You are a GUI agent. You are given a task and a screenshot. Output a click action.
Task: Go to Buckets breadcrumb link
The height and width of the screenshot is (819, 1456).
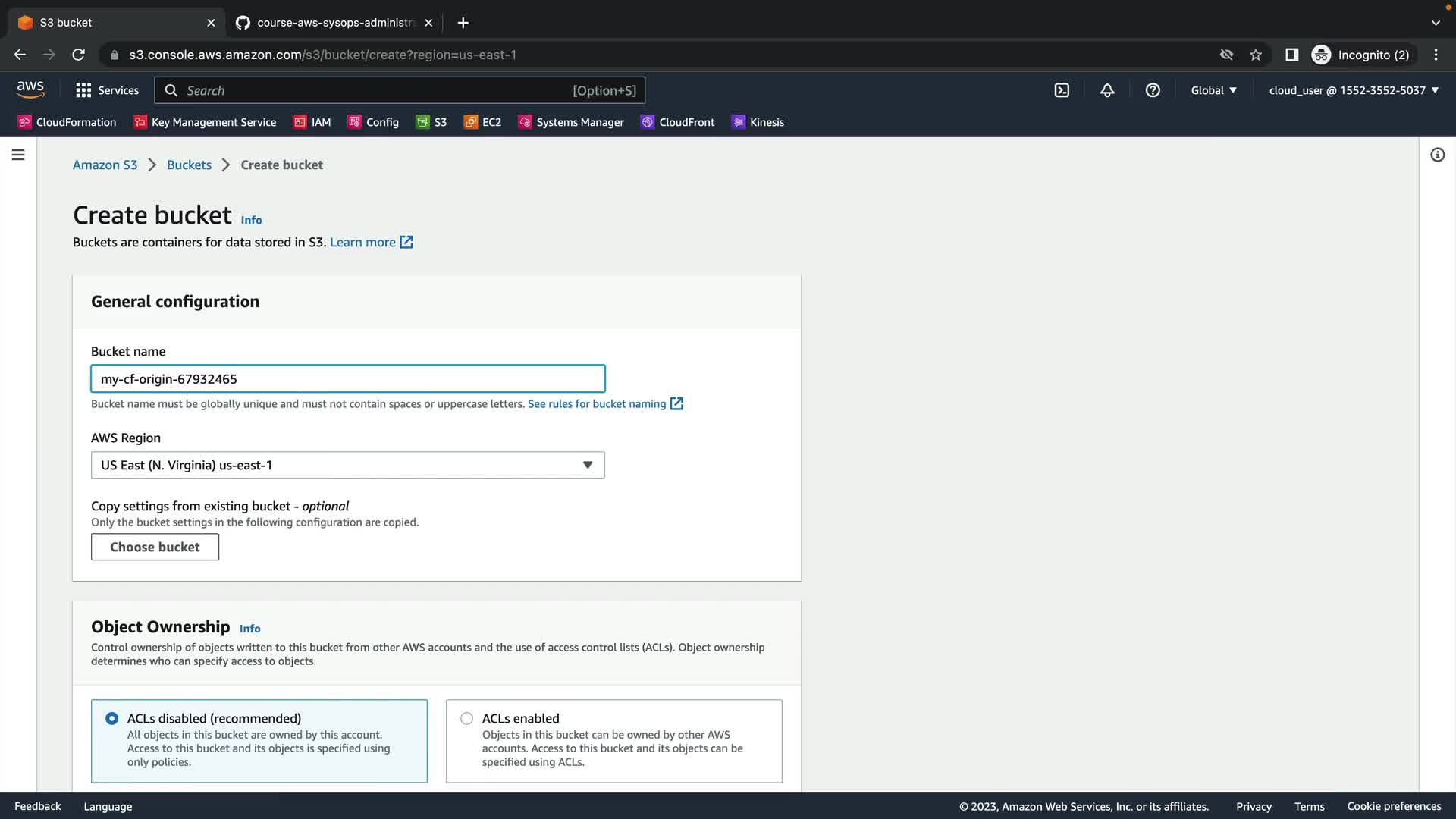189,165
